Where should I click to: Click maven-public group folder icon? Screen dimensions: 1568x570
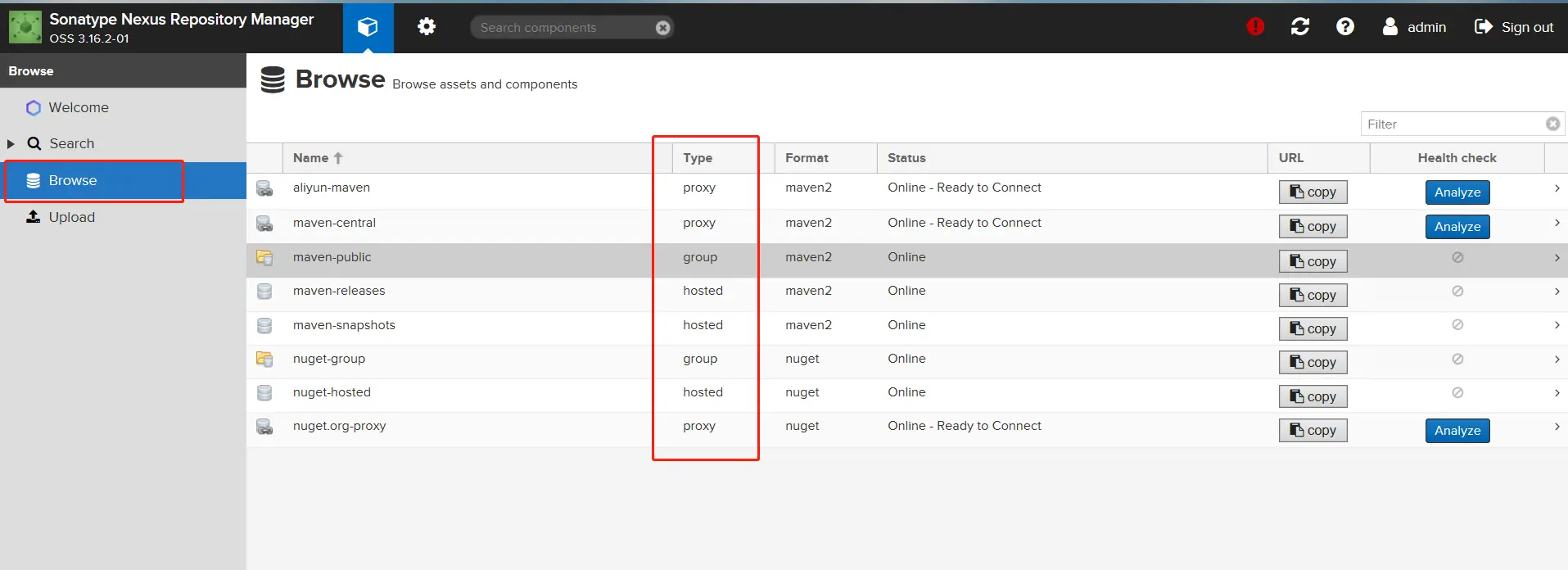(264, 257)
